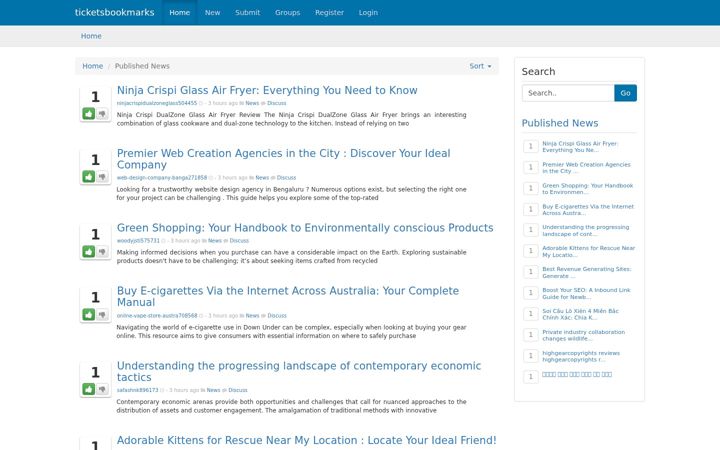Open sidebar link Best Revenue Generating Sites

pyautogui.click(x=587, y=273)
